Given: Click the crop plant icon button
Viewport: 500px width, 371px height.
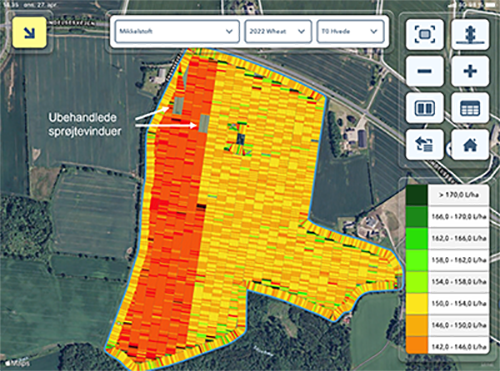Looking at the screenshot, I should pyautogui.click(x=470, y=34).
